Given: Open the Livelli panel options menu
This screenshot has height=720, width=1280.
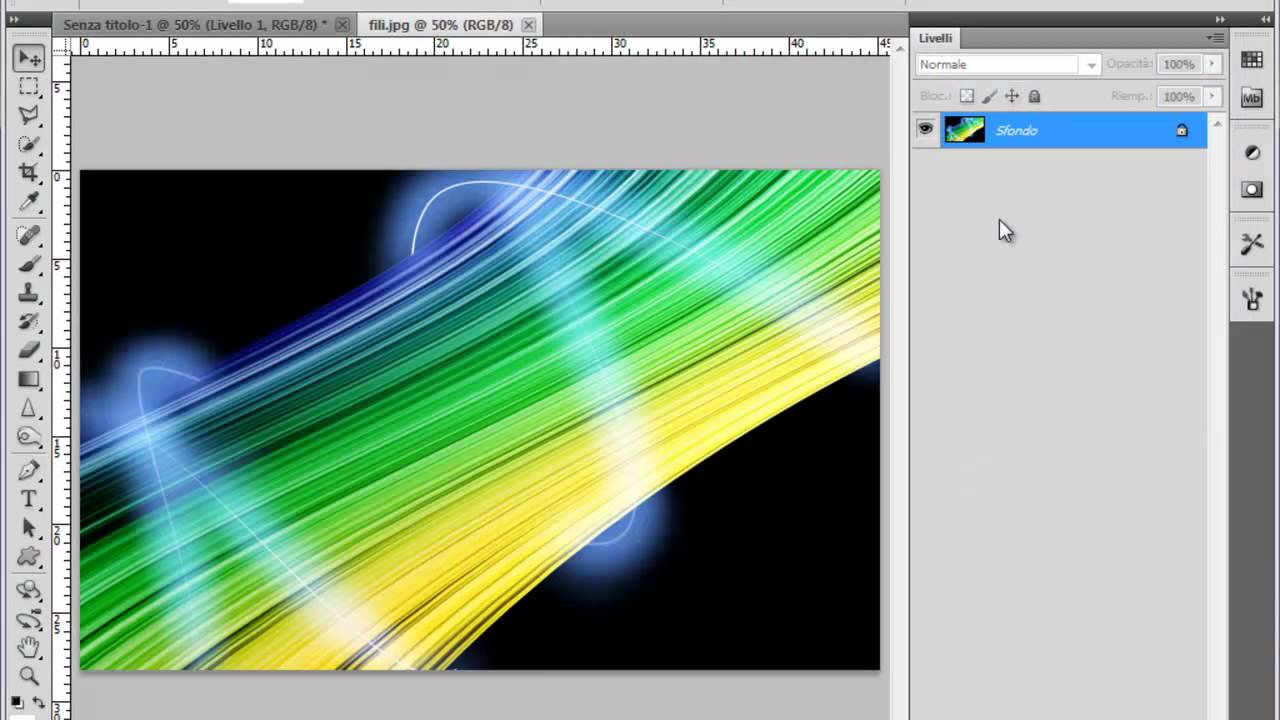Looking at the screenshot, I should (x=1215, y=38).
